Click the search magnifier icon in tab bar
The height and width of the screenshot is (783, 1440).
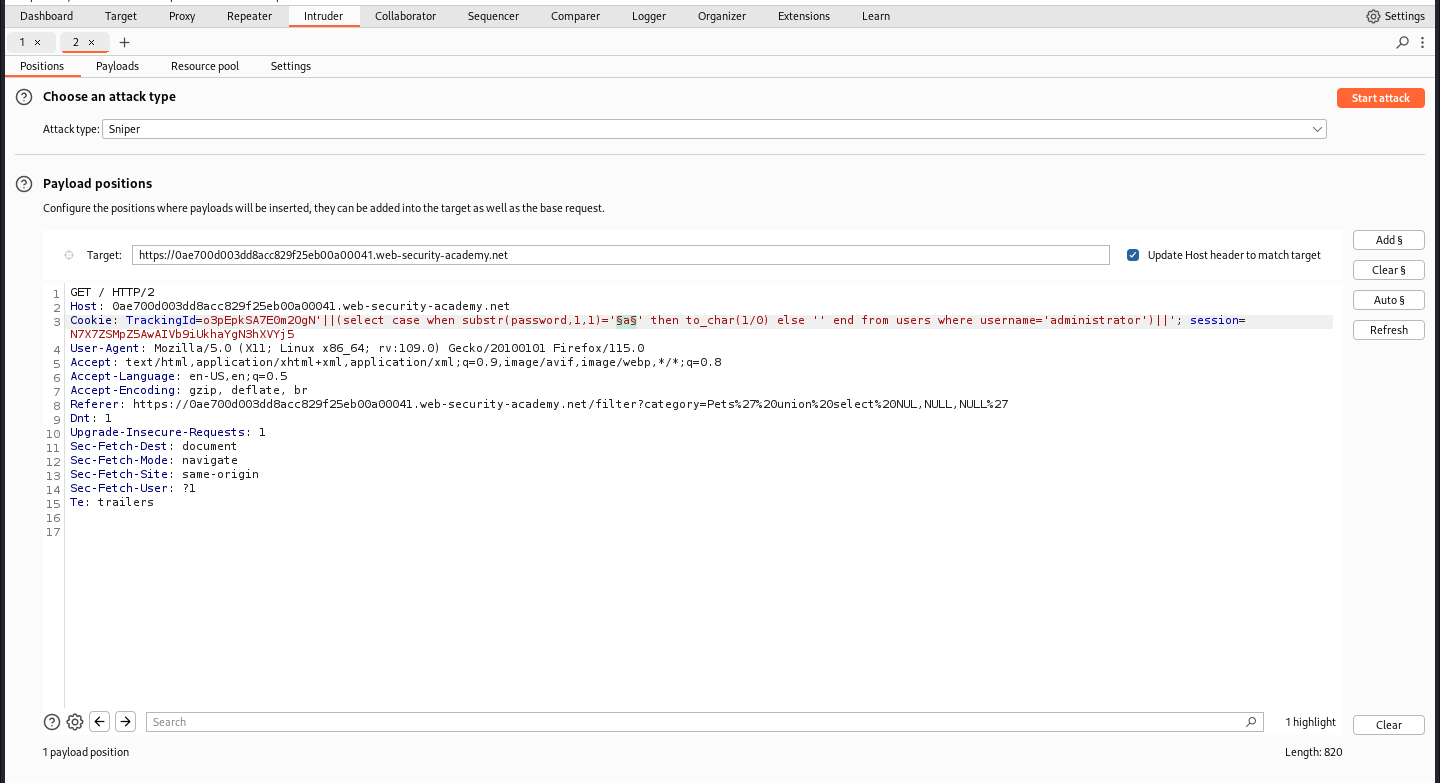coord(1403,42)
